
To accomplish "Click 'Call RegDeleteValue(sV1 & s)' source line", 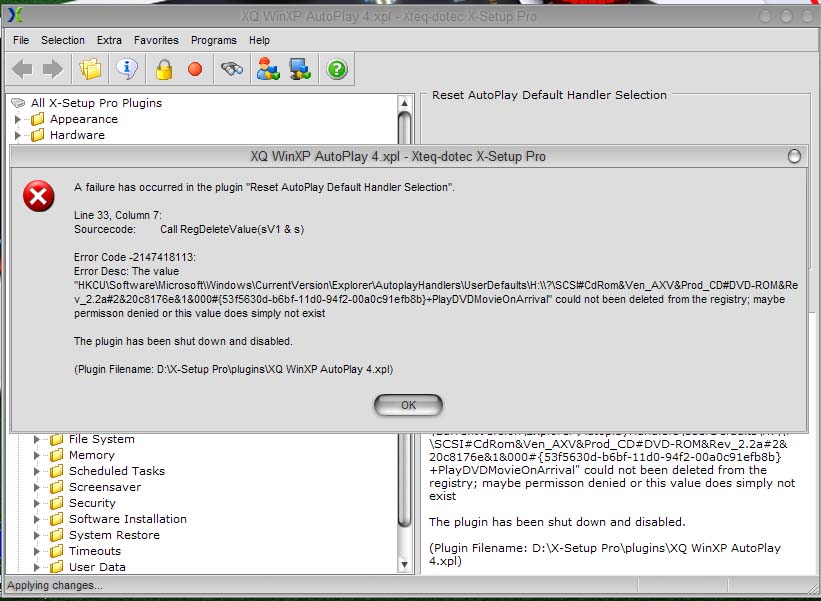I will click(232, 229).
